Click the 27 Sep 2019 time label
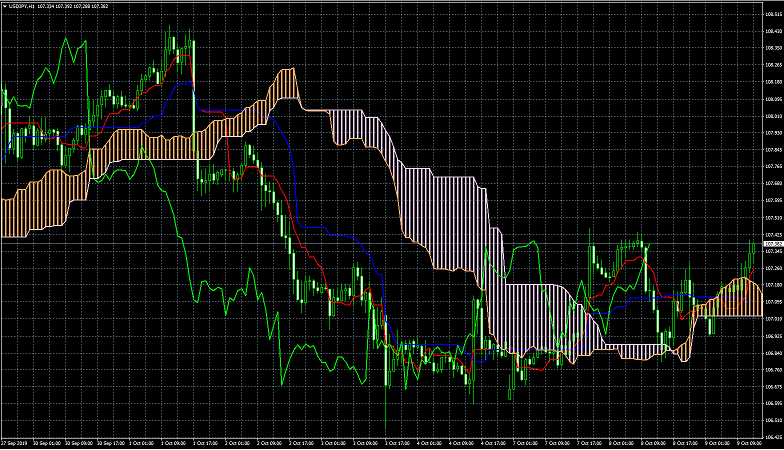The width and height of the screenshot is (784, 450). [x=14, y=444]
